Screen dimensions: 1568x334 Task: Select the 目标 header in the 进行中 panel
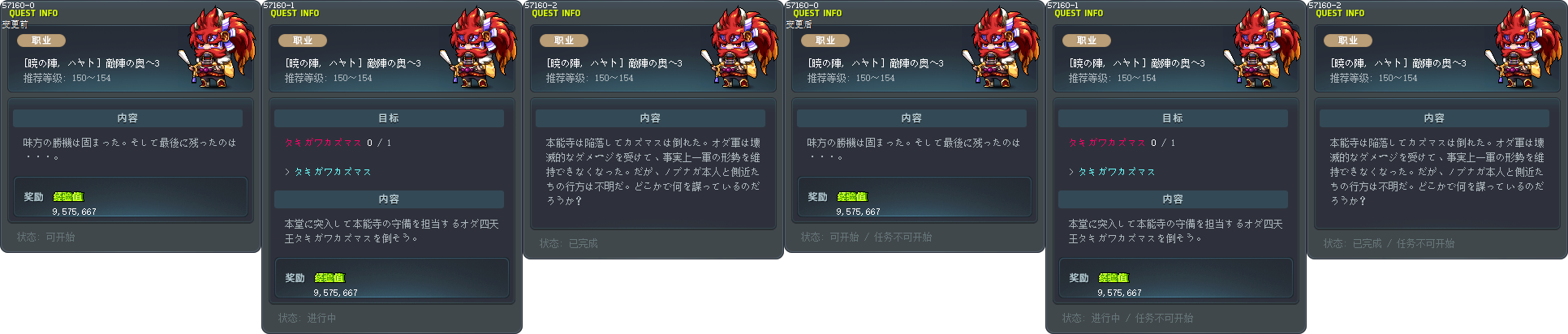[x=389, y=118]
